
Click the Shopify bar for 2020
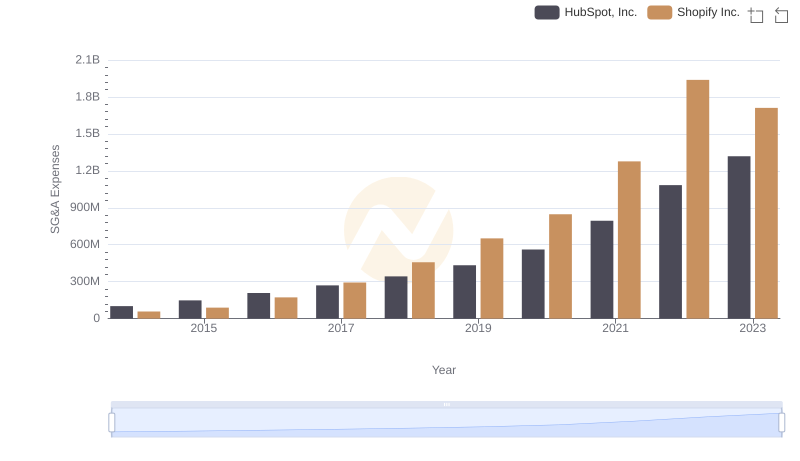tap(560, 266)
